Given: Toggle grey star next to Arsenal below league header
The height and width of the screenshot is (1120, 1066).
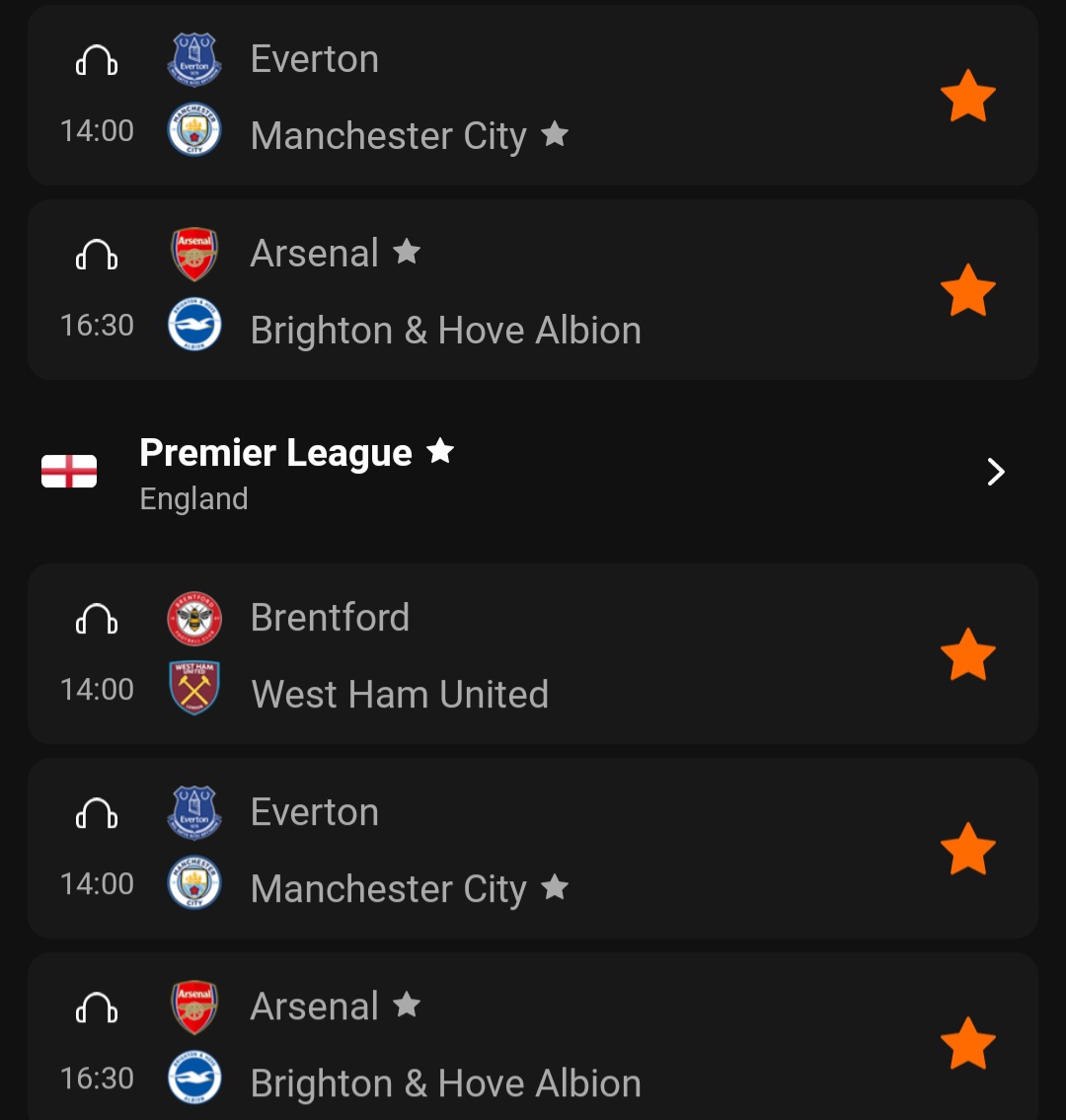Looking at the screenshot, I should [x=407, y=1006].
